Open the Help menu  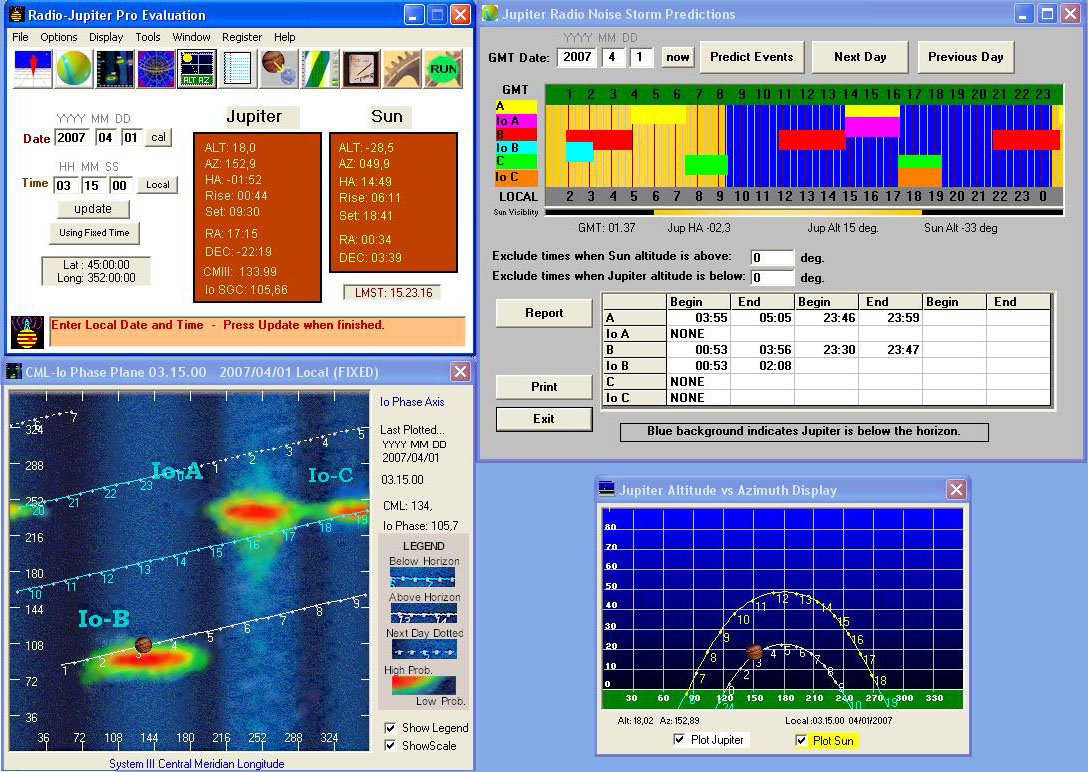tap(284, 37)
